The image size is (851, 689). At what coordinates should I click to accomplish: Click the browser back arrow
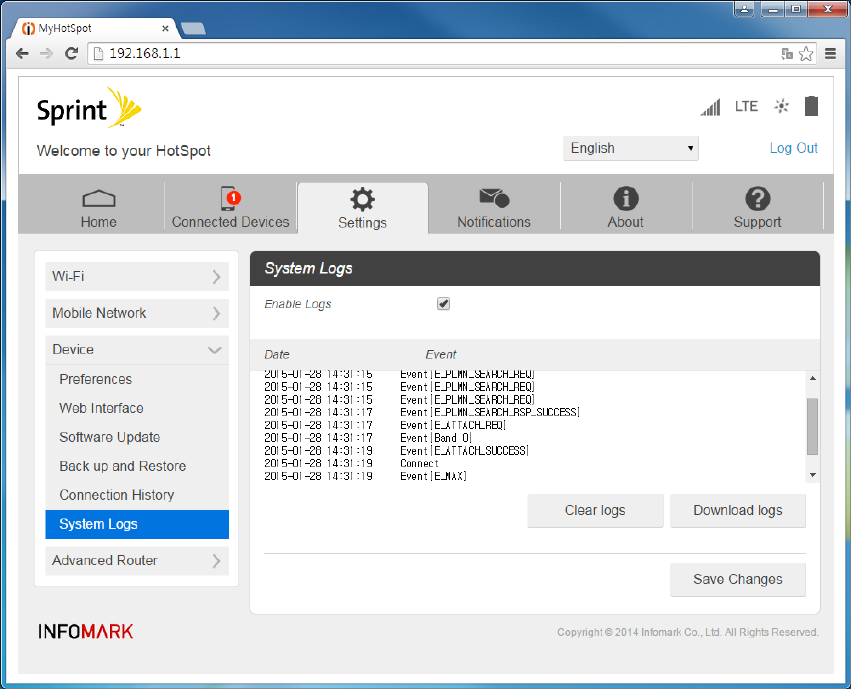pyautogui.click(x=22, y=53)
